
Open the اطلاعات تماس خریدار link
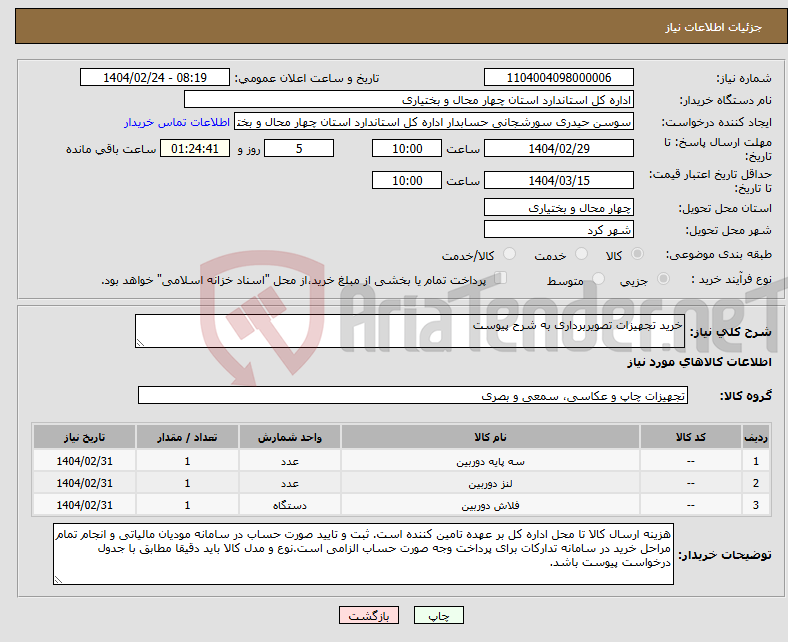(177, 122)
